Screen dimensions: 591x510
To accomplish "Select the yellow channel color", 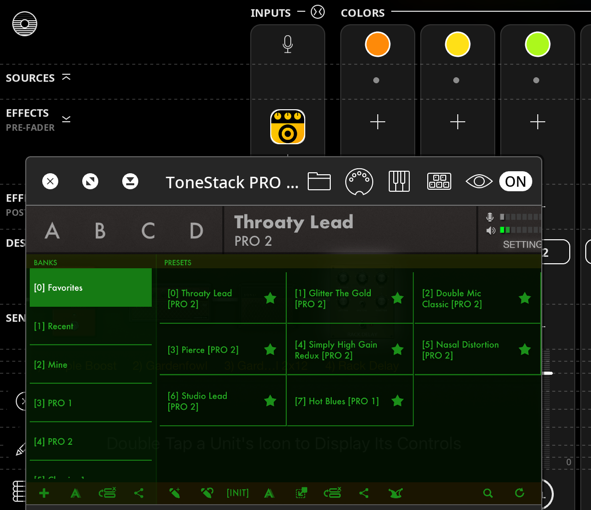I will pos(457,44).
